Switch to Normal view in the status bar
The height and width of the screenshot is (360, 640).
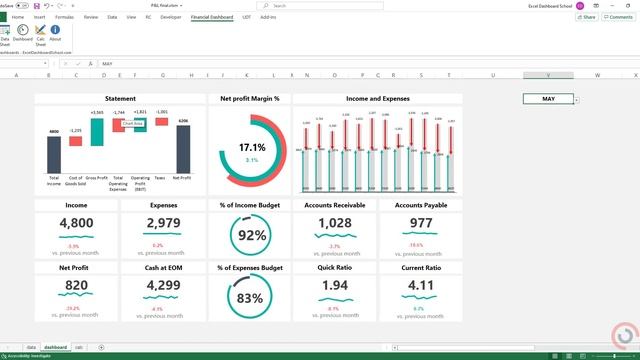point(555,356)
